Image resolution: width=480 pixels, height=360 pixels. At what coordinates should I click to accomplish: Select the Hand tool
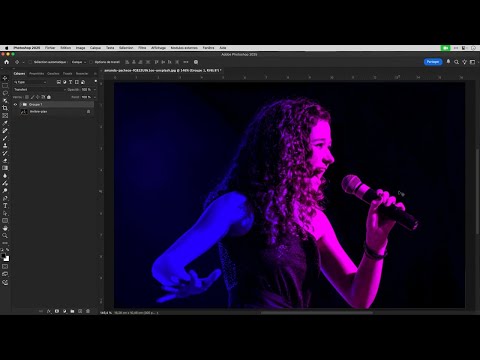(5, 228)
